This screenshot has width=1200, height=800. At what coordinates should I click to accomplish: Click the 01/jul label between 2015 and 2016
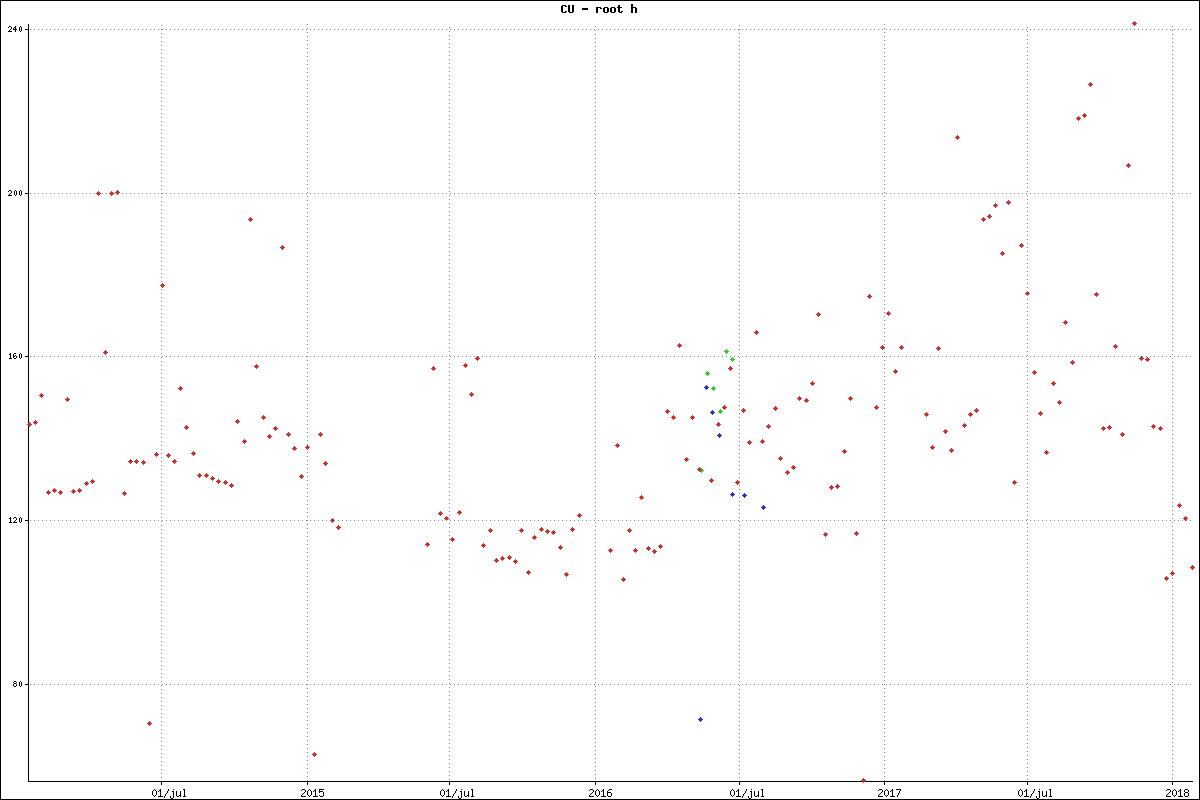point(455,793)
